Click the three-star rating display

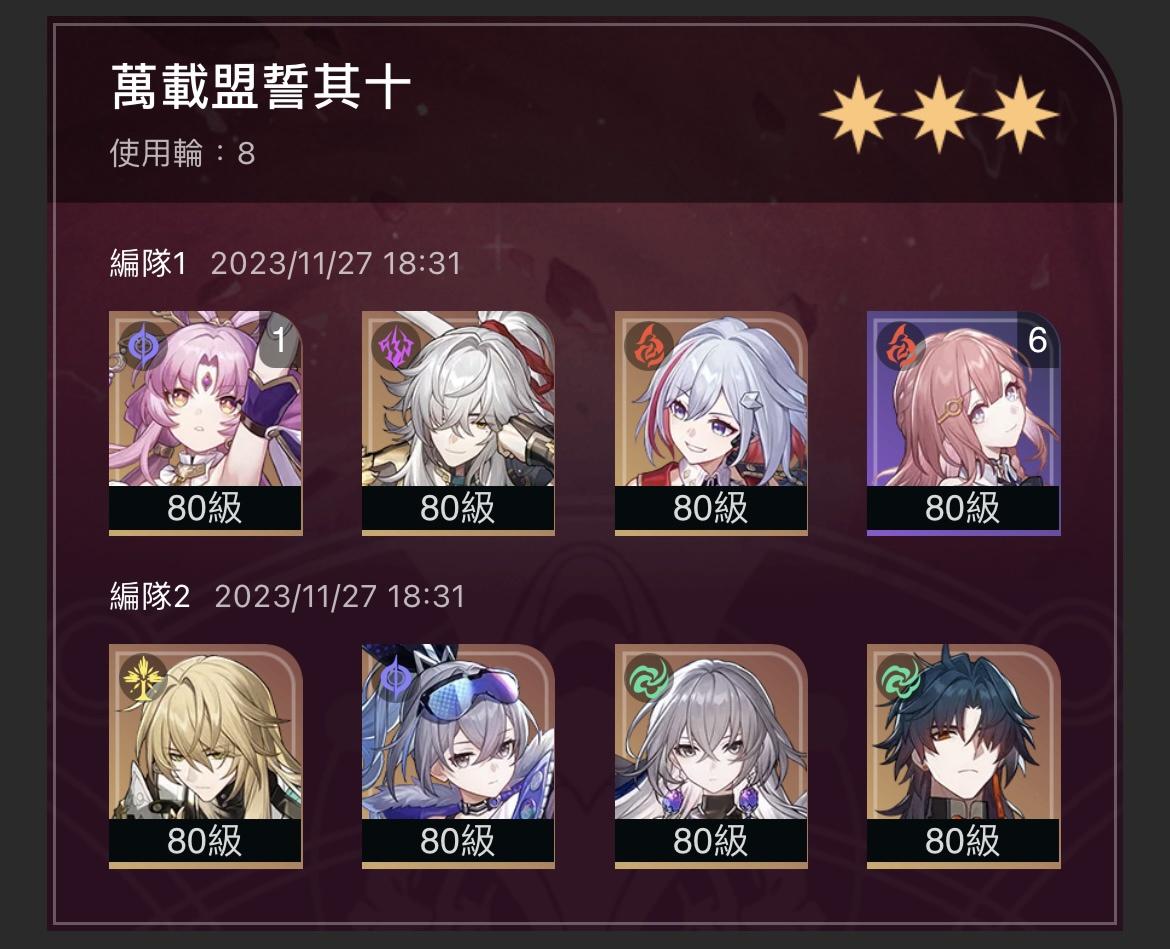[x=939, y=114]
